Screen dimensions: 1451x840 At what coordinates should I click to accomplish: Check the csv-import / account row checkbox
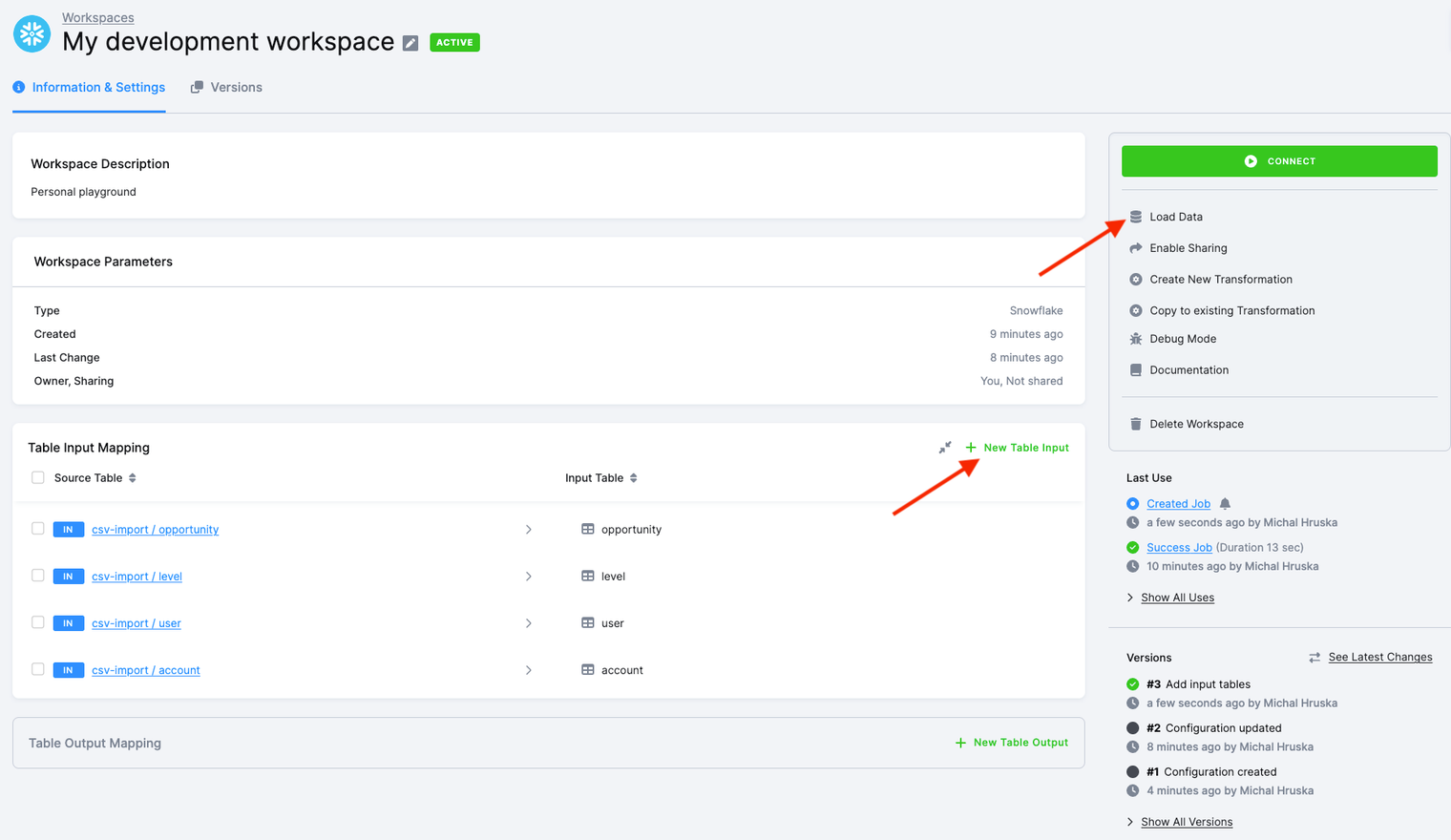click(38, 669)
